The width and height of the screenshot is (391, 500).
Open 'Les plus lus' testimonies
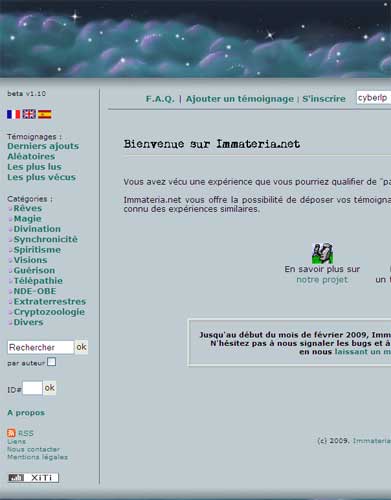34,167
